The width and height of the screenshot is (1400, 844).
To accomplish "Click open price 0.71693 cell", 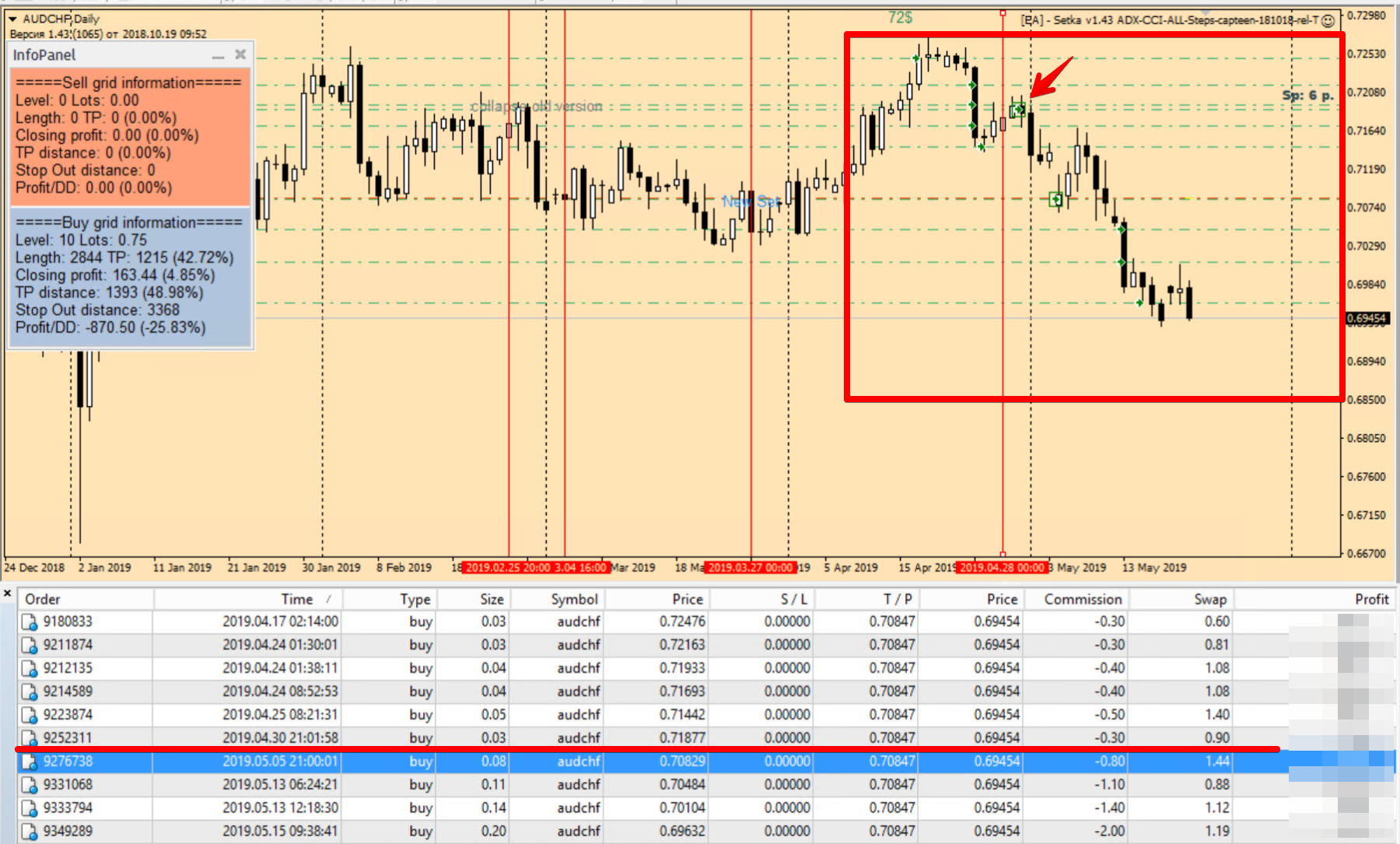I will point(682,692).
